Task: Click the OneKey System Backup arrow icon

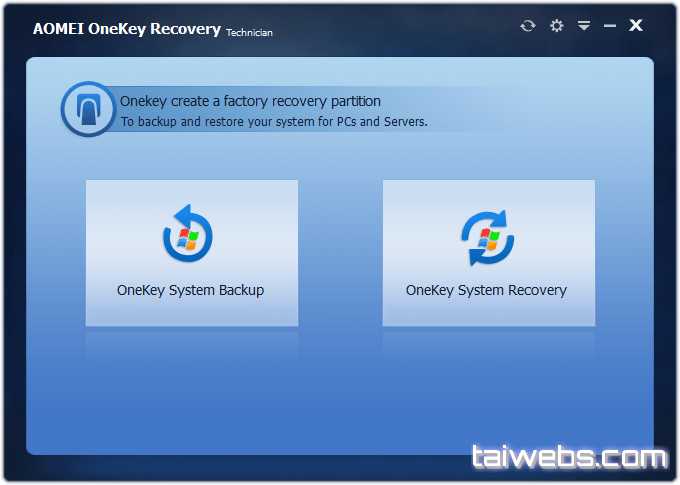Action: pos(189,236)
